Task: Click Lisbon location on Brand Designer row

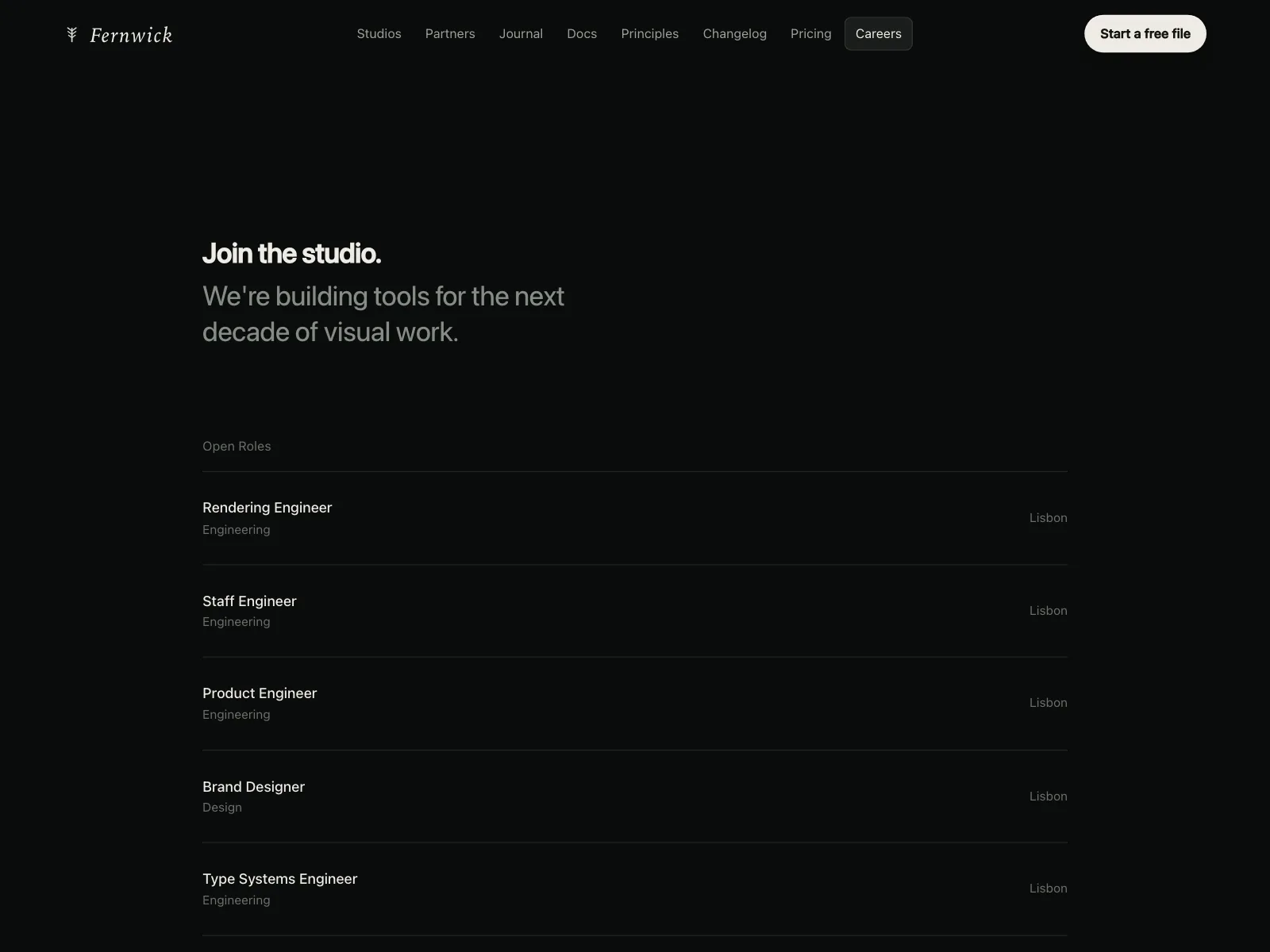Action: [x=1048, y=797]
